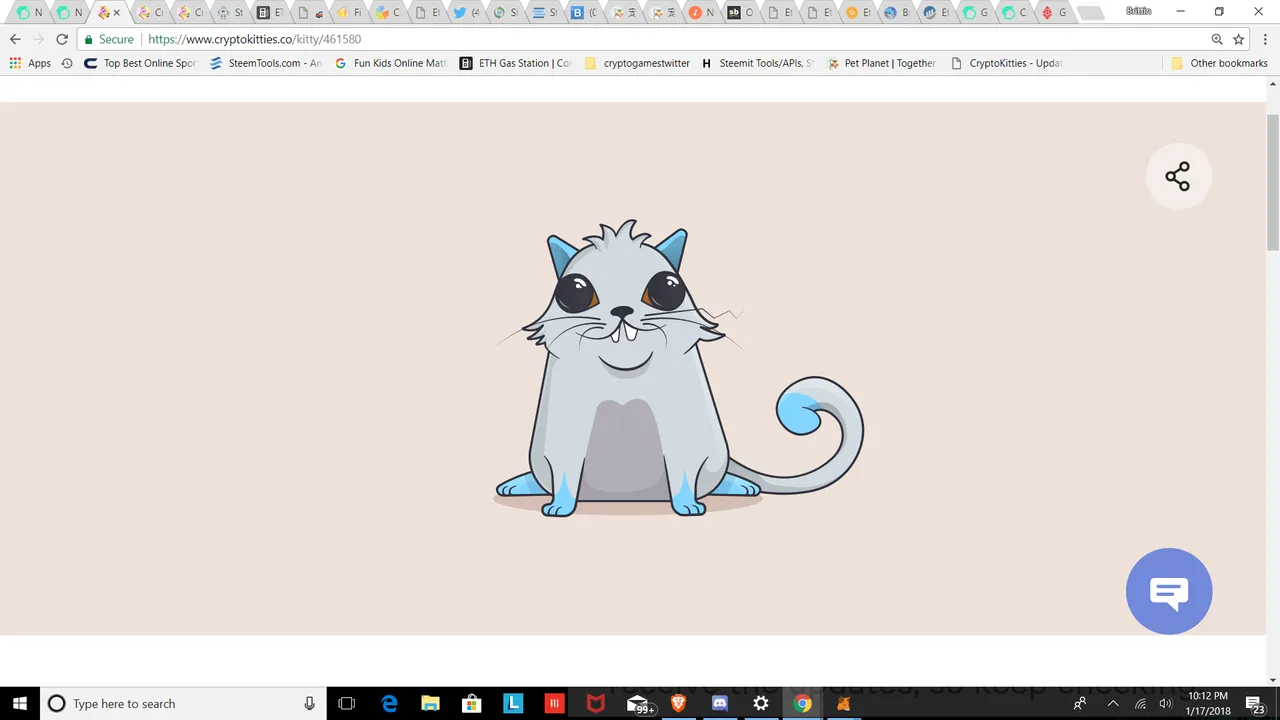Click the Secure padlock site info

tap(109, 39)
